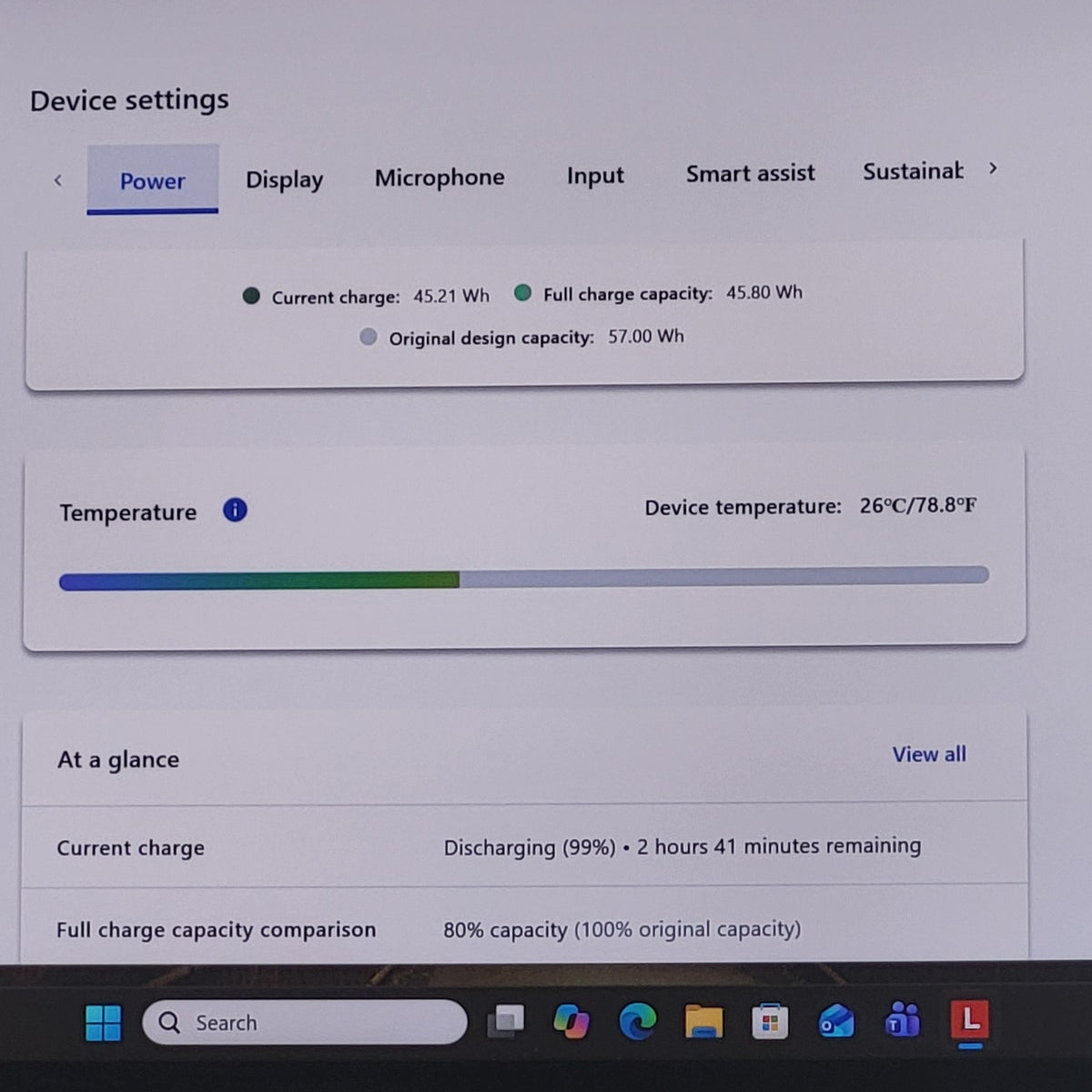
Task: Select the 57.00 Wh design capacity value
Action: tap(646, 336)
